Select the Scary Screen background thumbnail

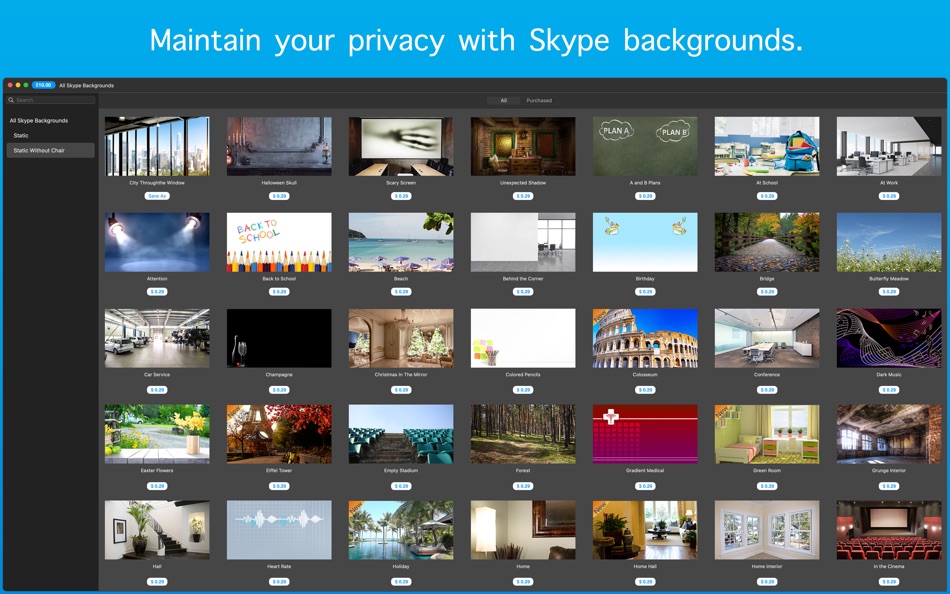tap(401, 146)
